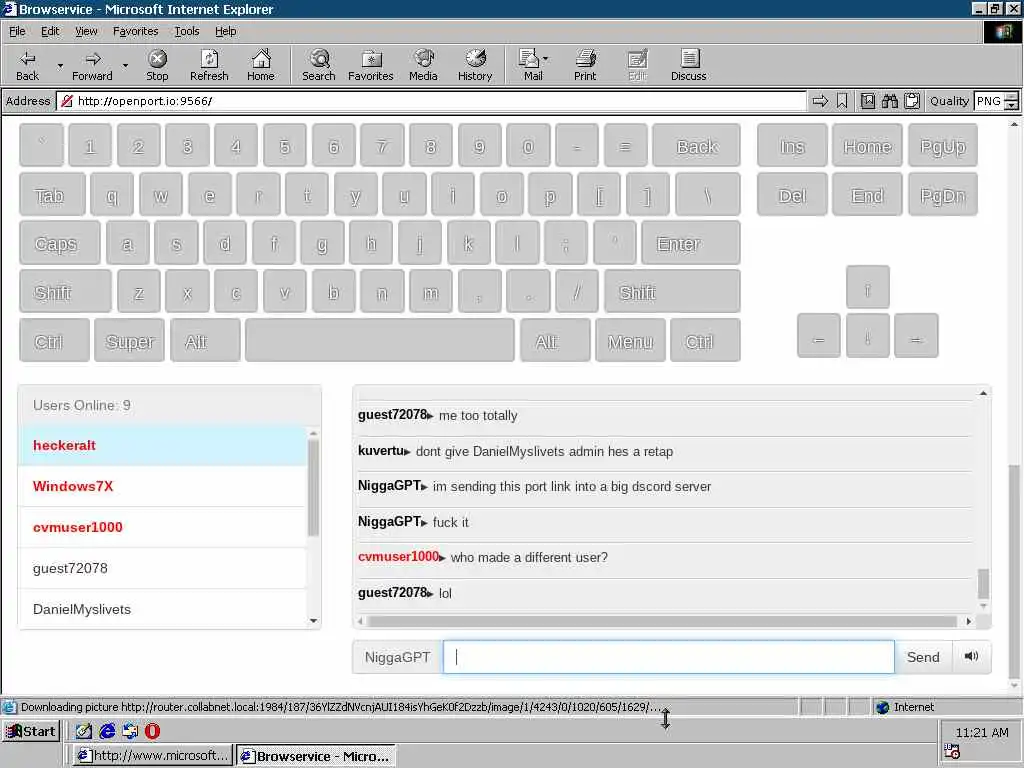Open the Edit menu
1024x768 pixels.
click(50, 31)
